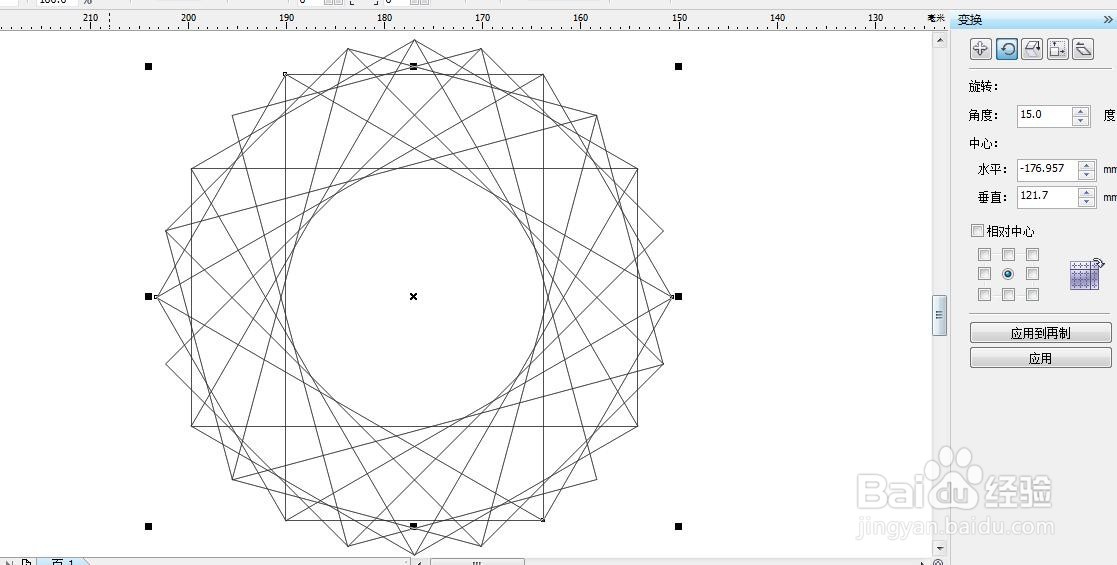The height and width of the screenshot is (565, 1117).
Task: Select the Skew transform icon
Action: (x=1083, y=48)
